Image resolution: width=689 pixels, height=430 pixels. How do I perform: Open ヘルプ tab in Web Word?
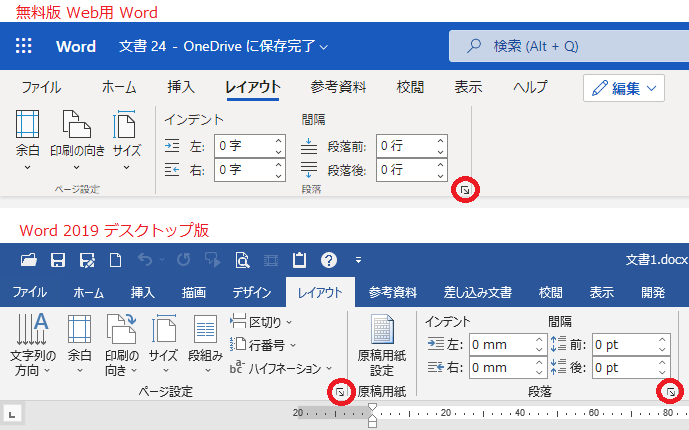point(530,87)
